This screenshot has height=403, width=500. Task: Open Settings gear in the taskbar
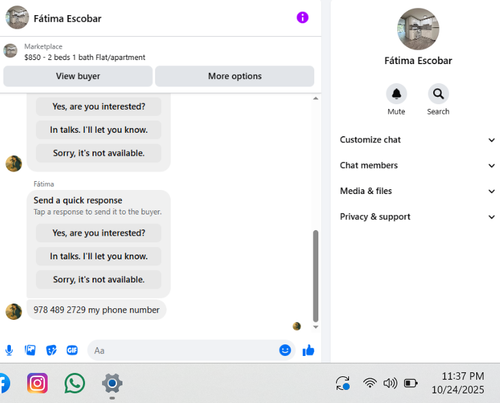[112, 383]
